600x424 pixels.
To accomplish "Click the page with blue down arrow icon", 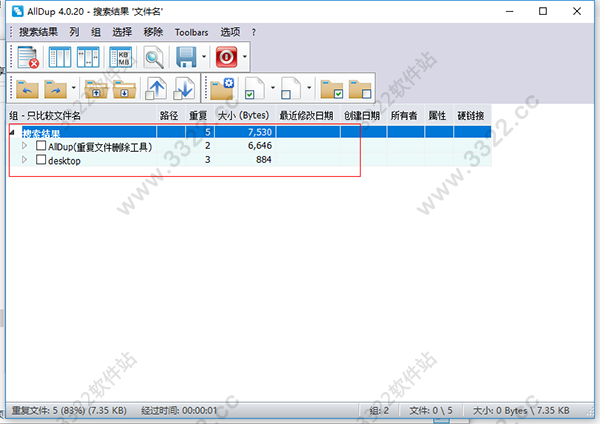I will pos(184,88).
